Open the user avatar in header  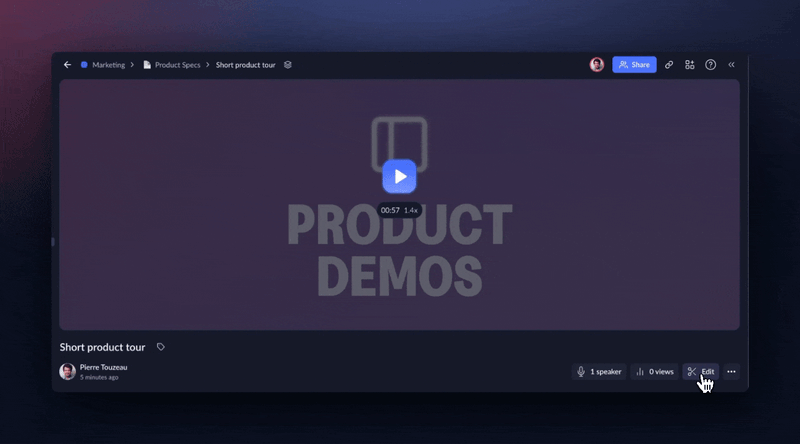(596, 65)
